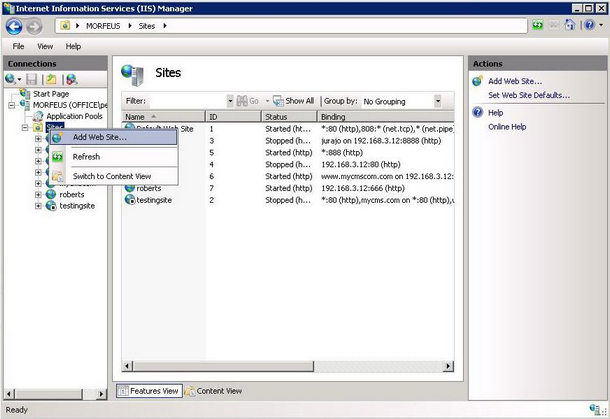
Task: Click the Filter input field
Action: click(x=188, y=101)
